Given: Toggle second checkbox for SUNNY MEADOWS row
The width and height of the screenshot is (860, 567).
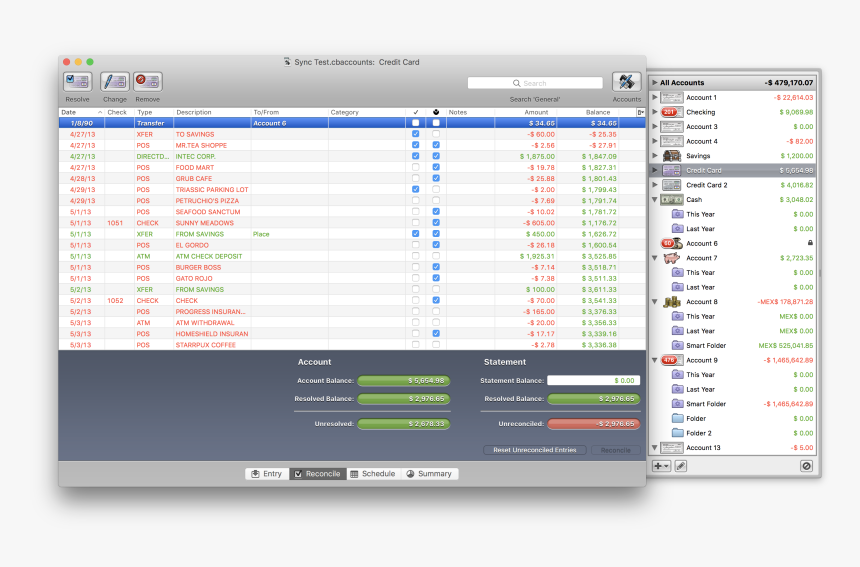Looking at the screenshot, I should tap(436, 223).
